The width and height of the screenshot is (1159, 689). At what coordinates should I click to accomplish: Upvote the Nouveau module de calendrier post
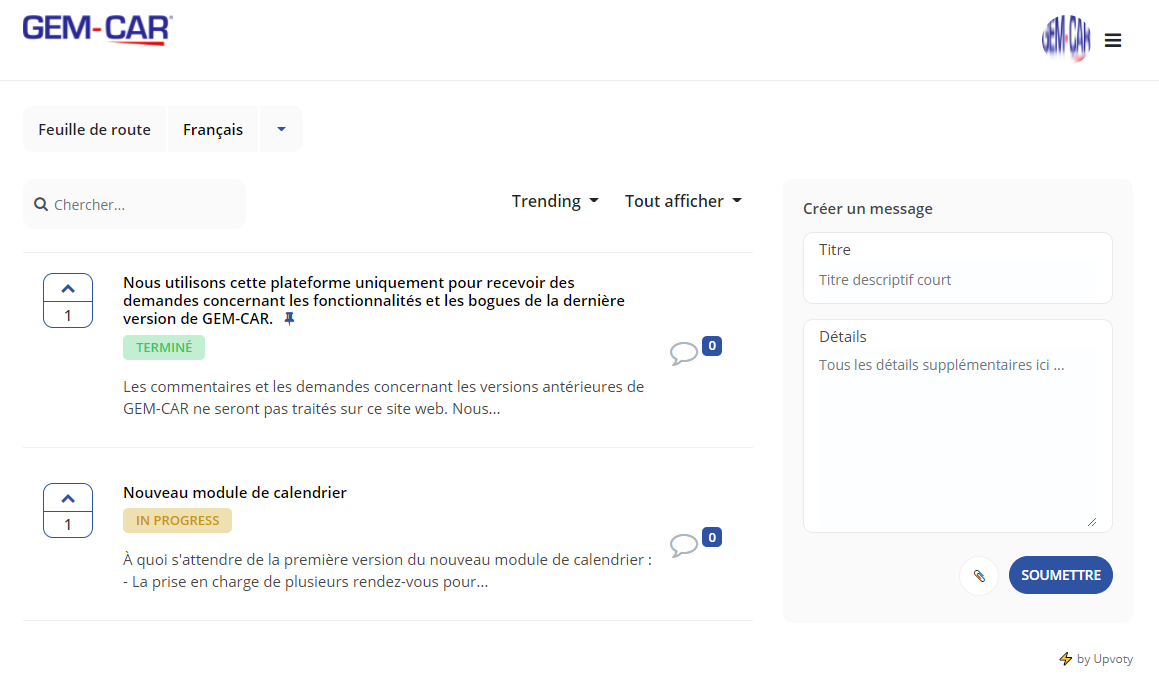[x=68, y=498]
